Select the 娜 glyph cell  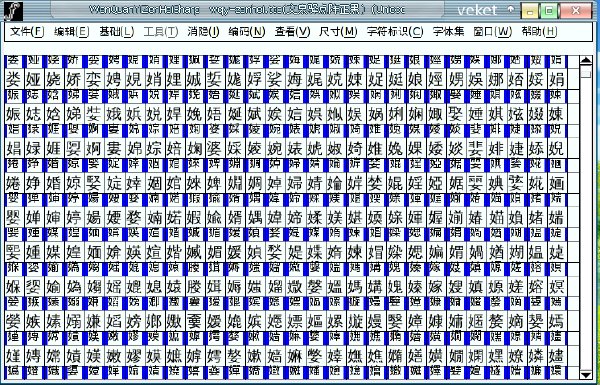496,79
